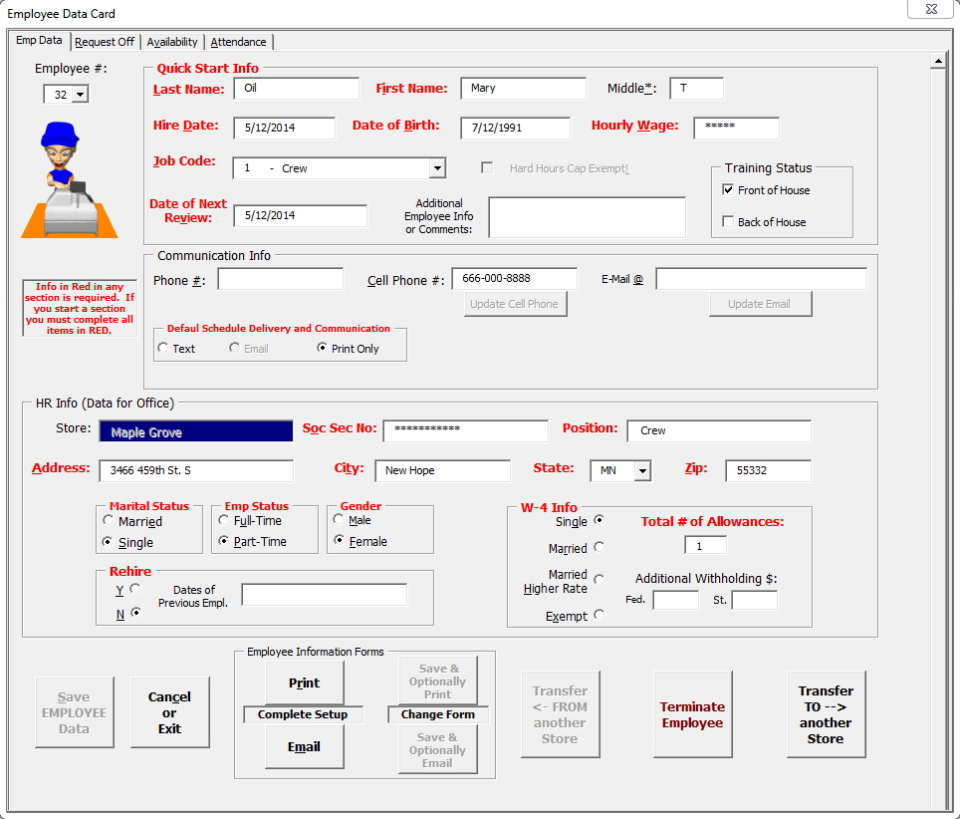Click Transfer TO another Store
The image size is (960, 819).
(x=826, y=712)
